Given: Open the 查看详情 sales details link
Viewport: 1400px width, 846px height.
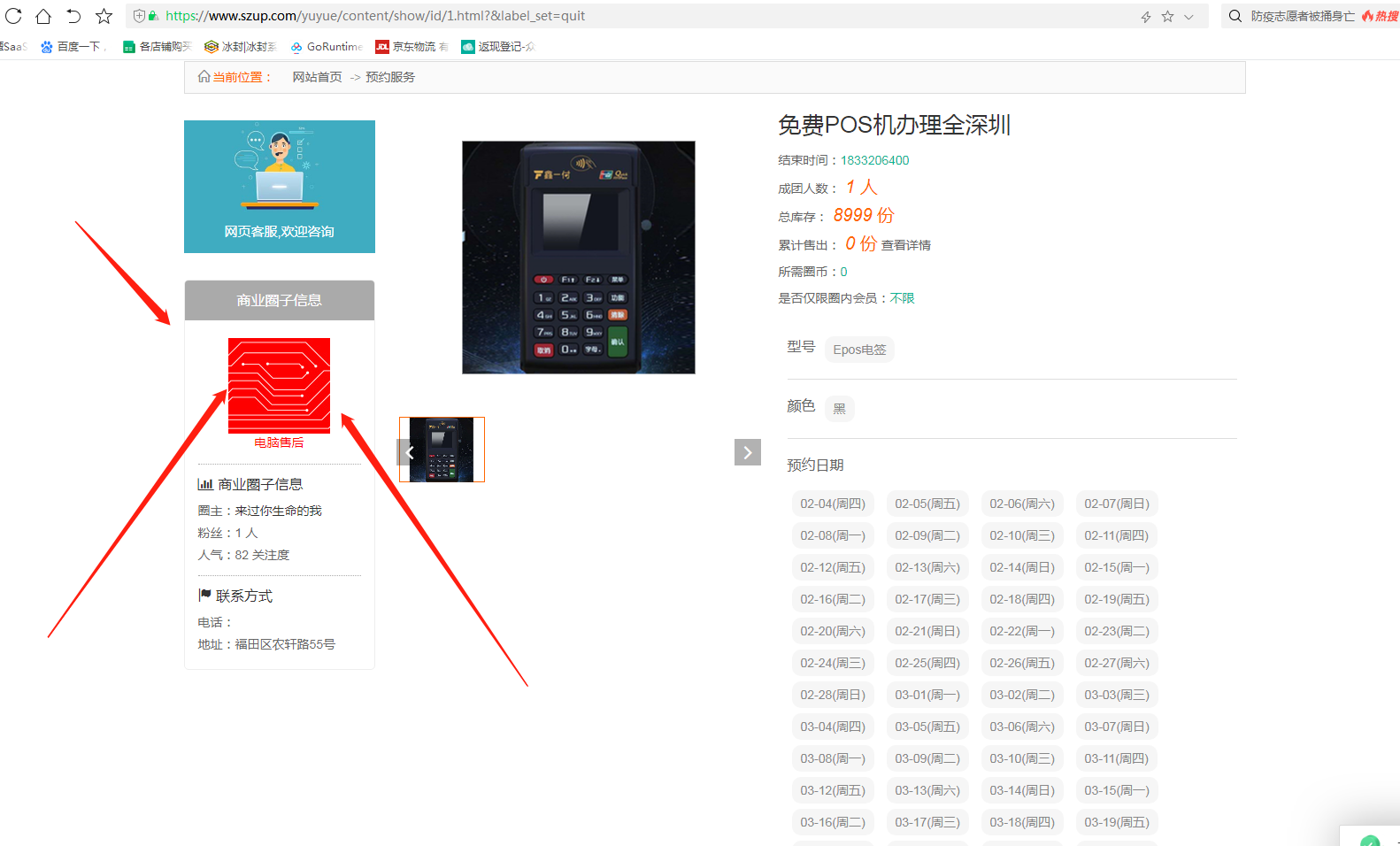Looking at the screenshot, I should click(905, 245).
